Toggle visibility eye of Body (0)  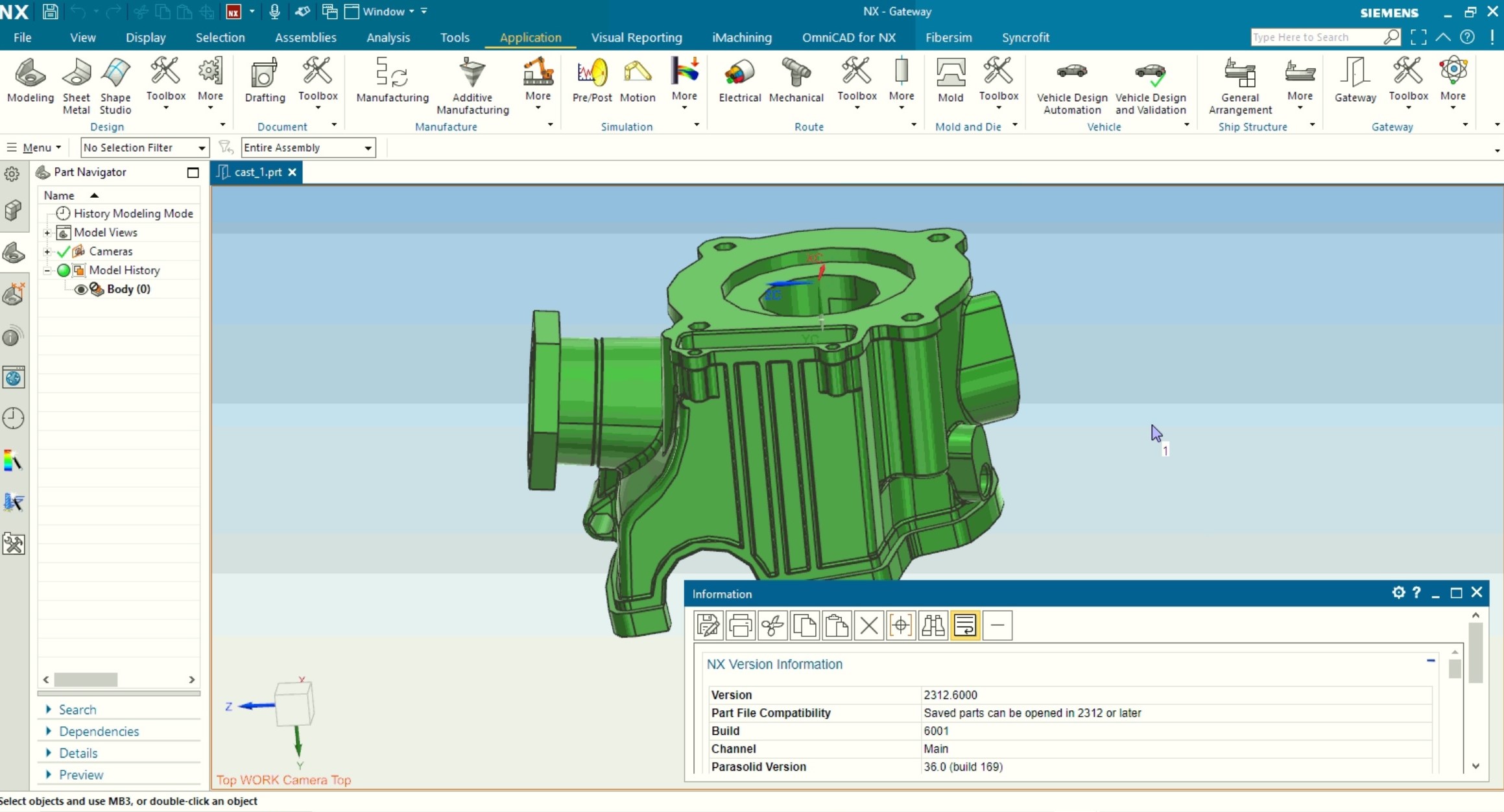pyautogui.click(x=80, y=289)
